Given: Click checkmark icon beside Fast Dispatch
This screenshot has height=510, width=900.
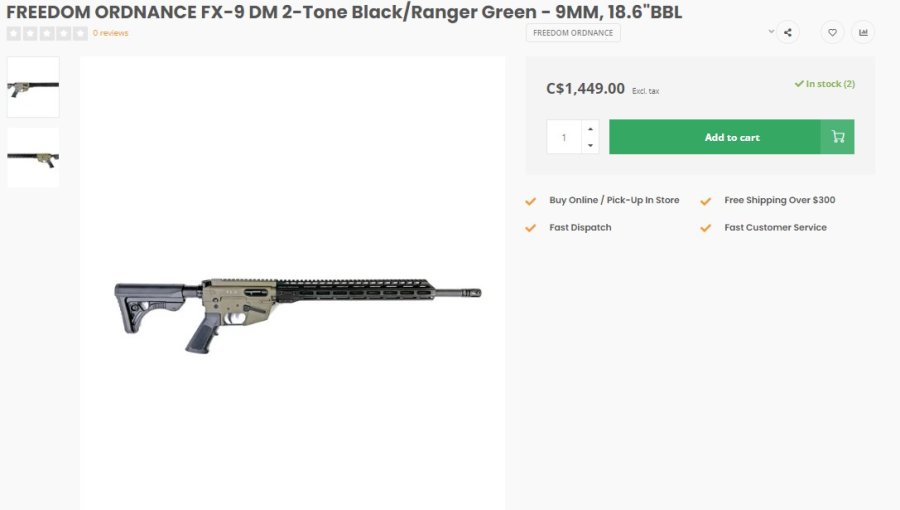Looking at the screenshot, I should tap(531, 228).
